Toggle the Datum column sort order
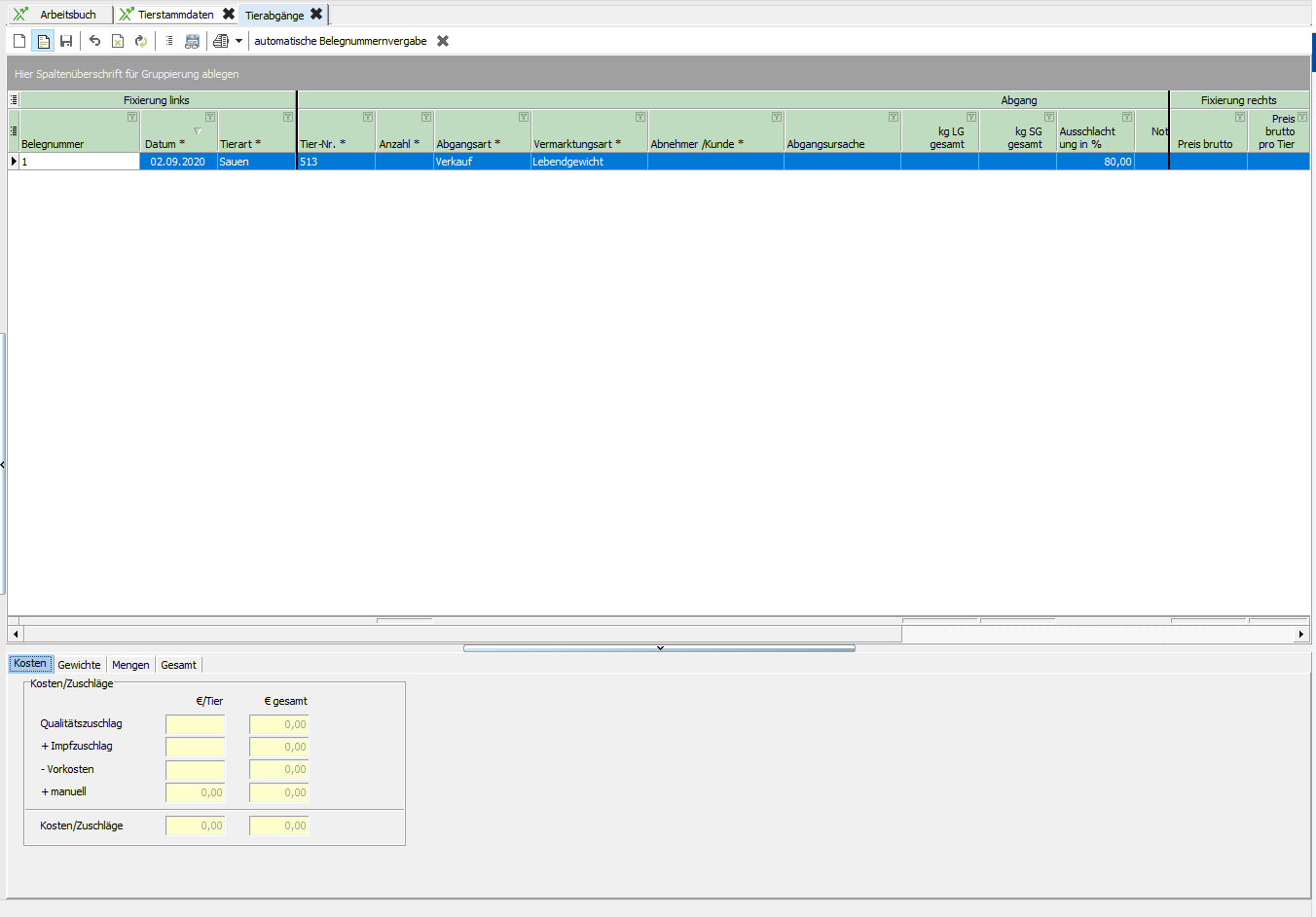 click(198, 131)
